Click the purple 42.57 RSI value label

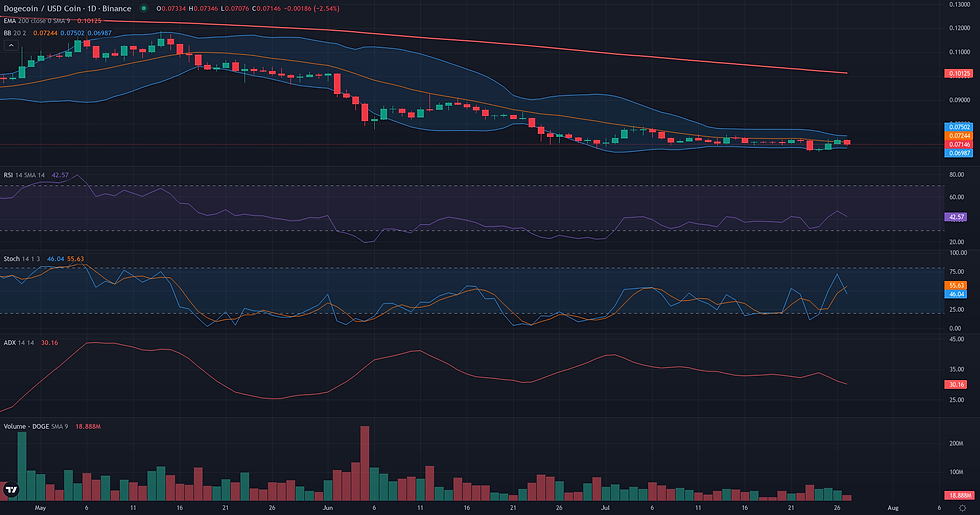(956, 217)
